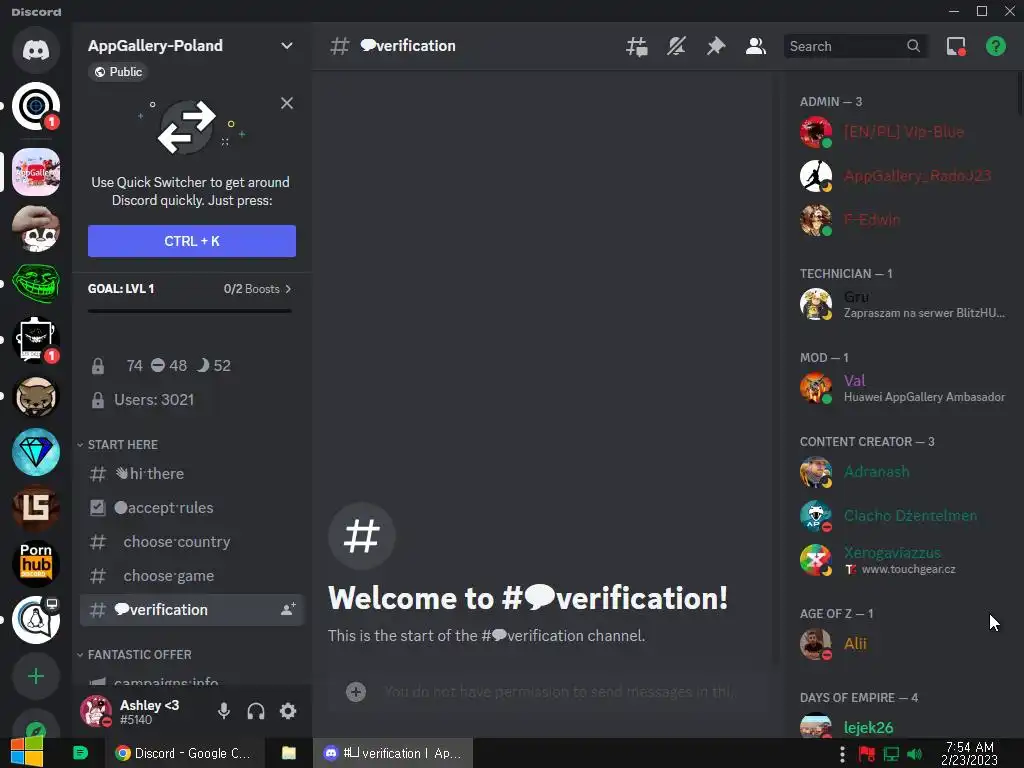Toggle the member list visibility

(x=756, y=46)
